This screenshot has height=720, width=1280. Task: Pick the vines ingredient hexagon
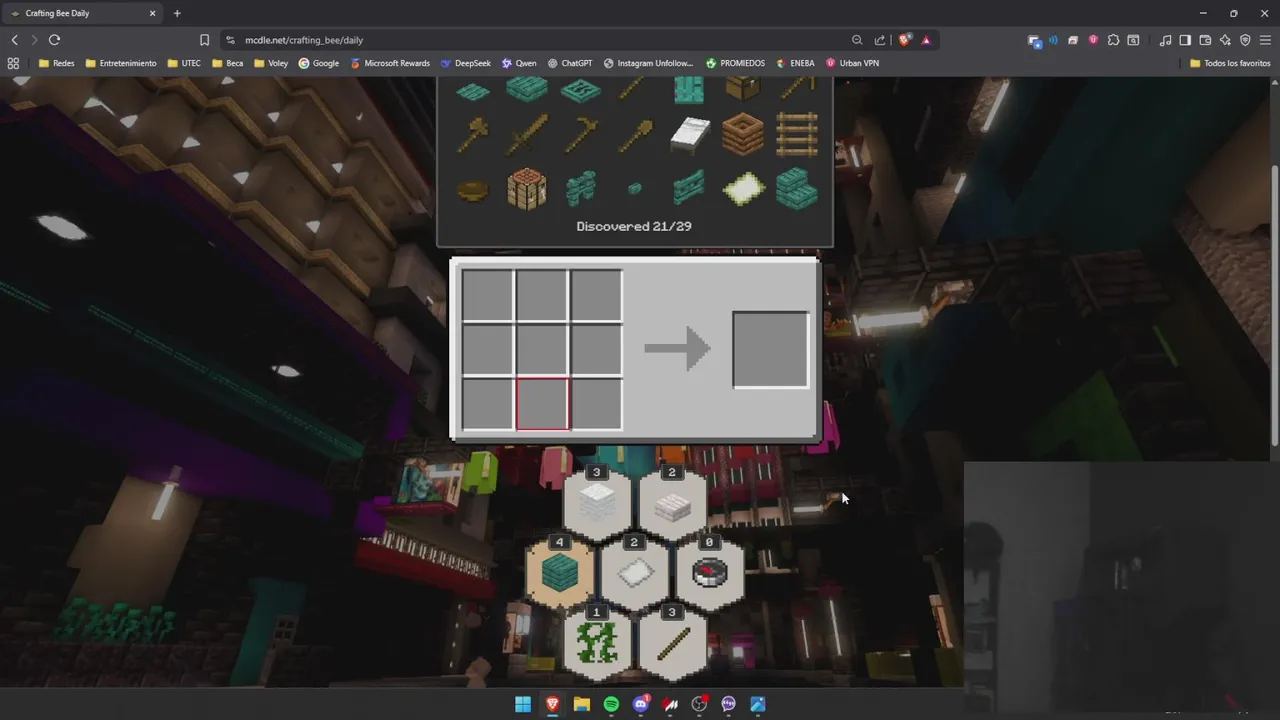point(597,642)
